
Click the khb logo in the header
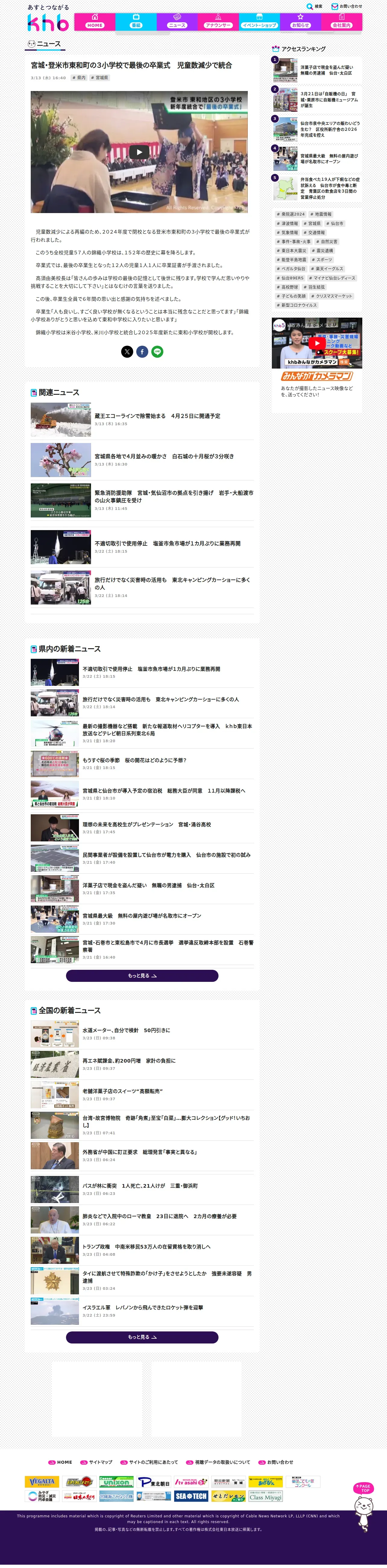coord(48,23)
